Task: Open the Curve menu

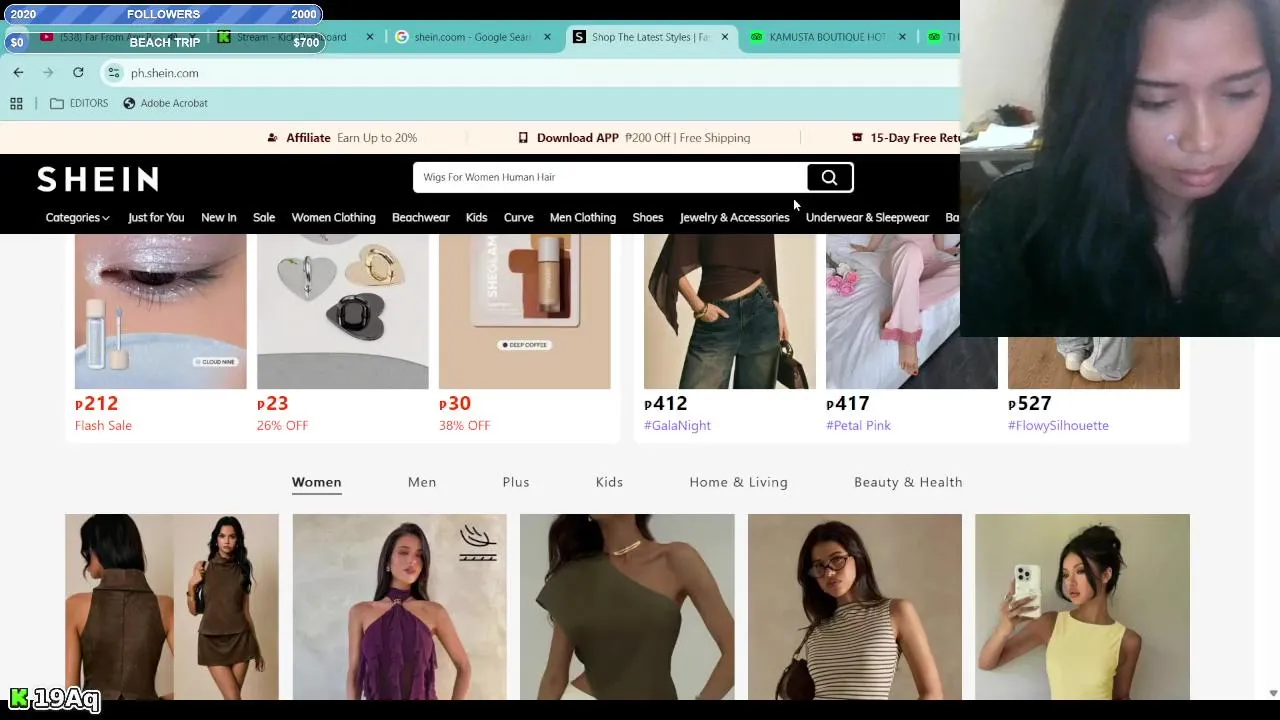Action: coord(518,217)
